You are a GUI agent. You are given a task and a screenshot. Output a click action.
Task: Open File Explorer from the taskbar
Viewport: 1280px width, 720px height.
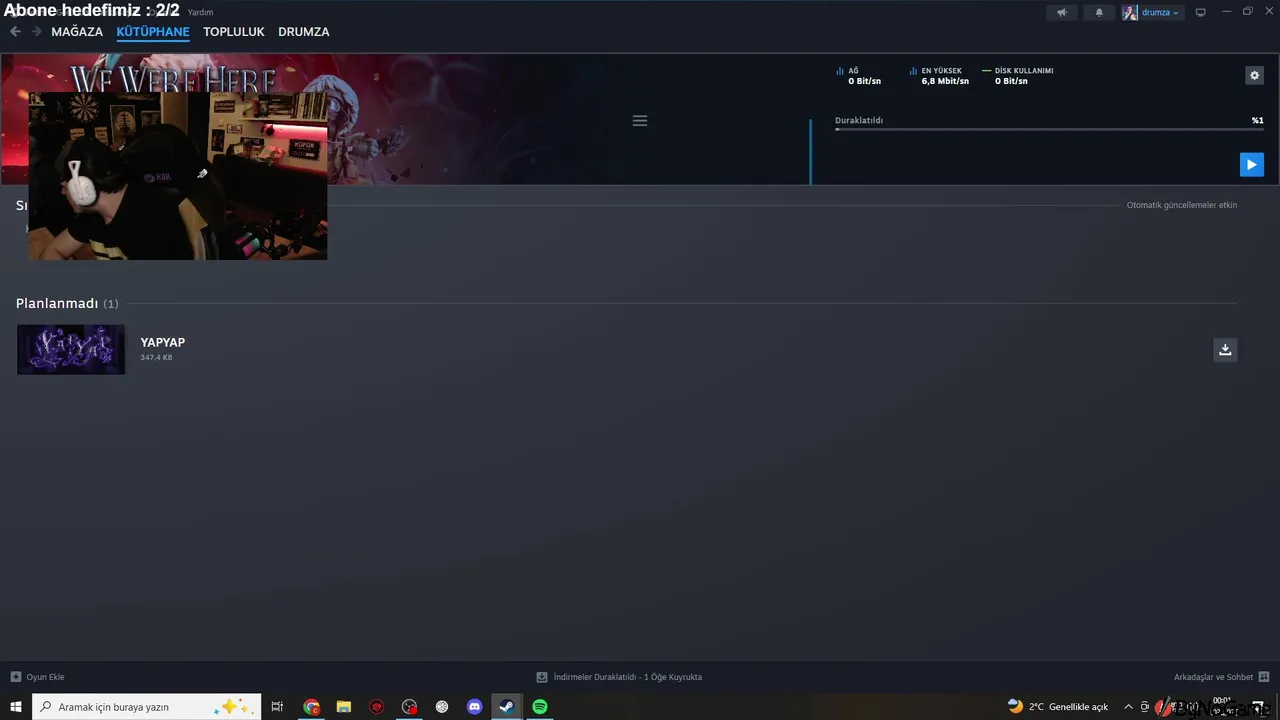[344, 707]
